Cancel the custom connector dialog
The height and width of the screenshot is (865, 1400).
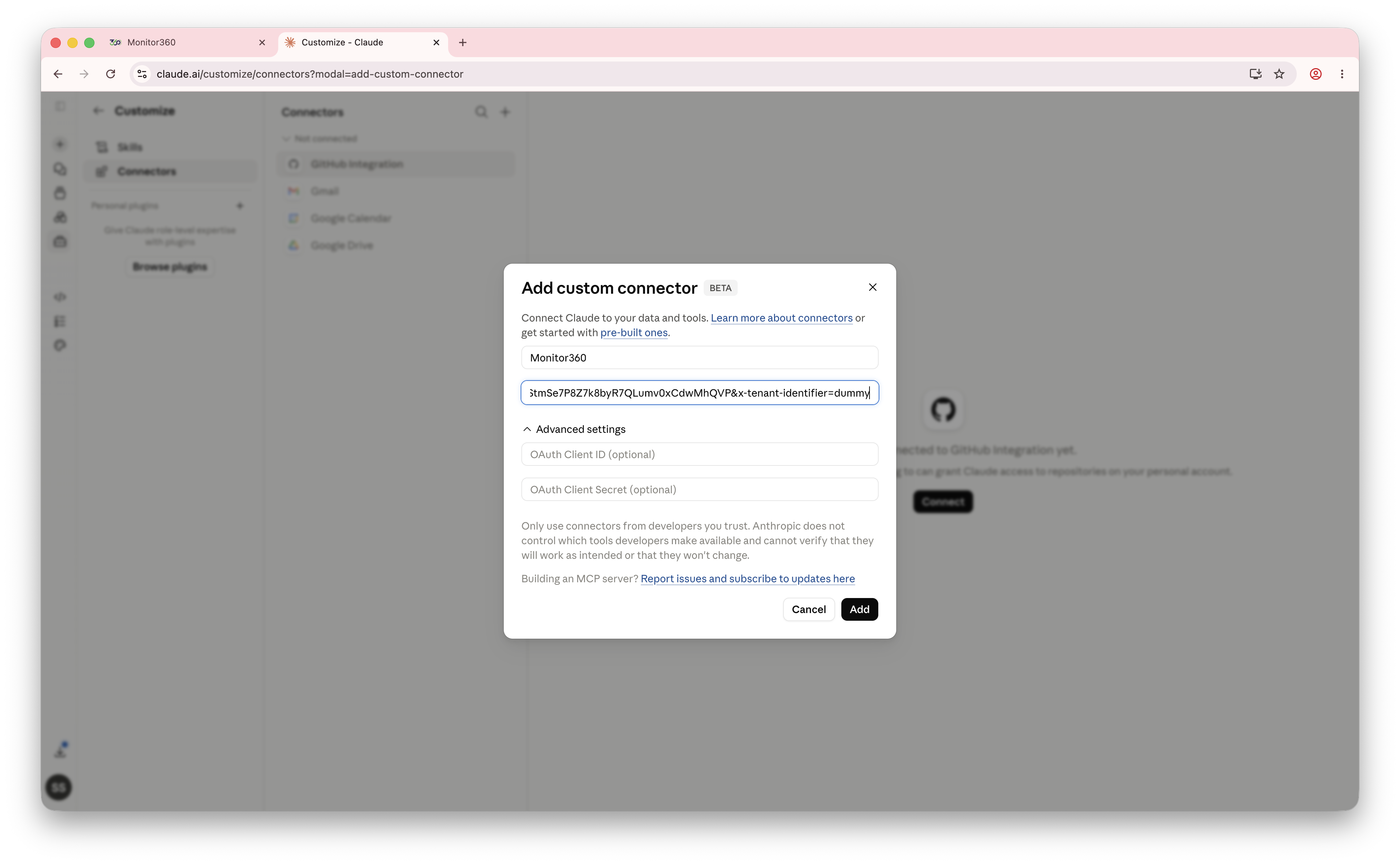click(808, 609)
